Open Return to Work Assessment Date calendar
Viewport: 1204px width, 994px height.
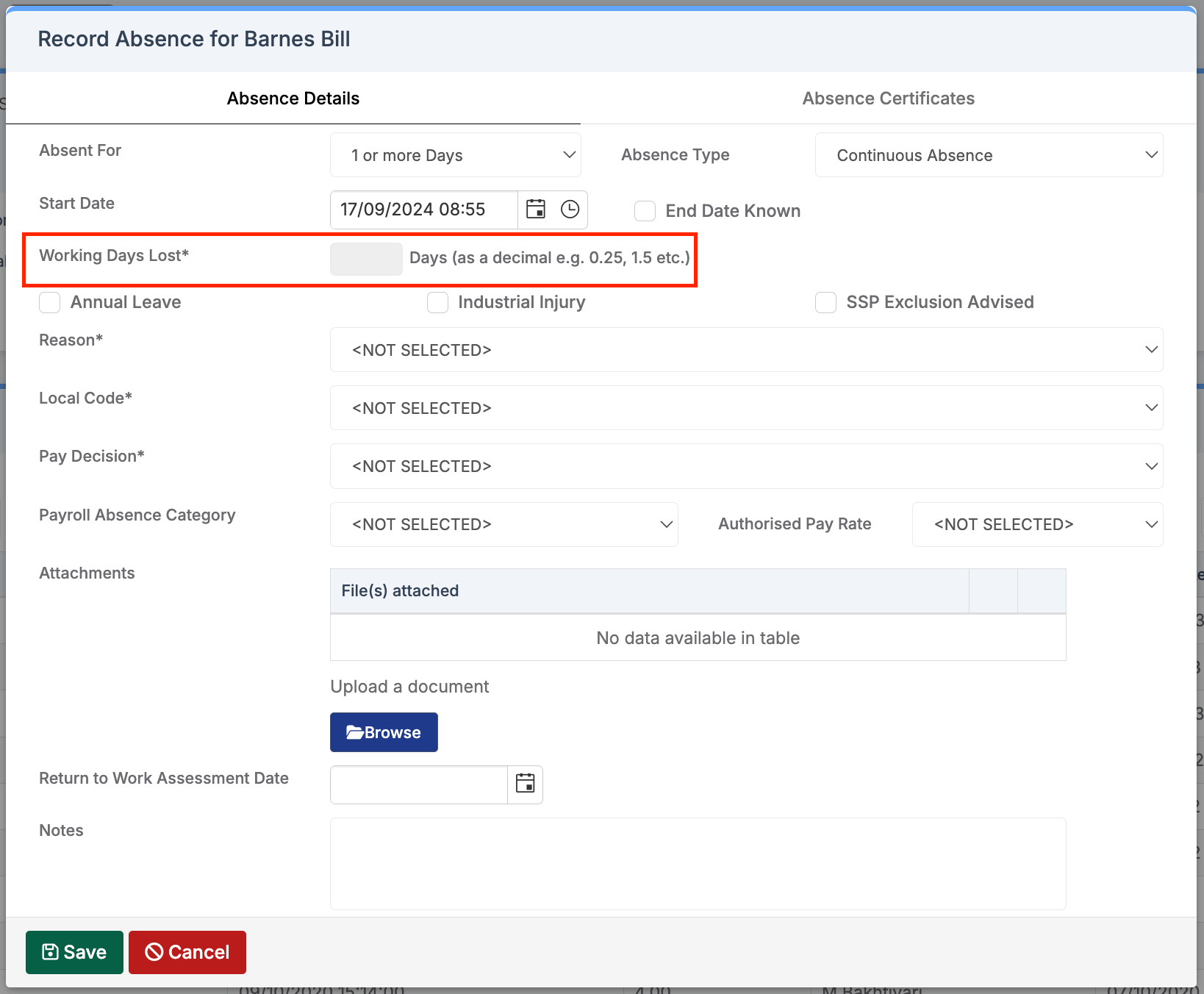(525, 784)
